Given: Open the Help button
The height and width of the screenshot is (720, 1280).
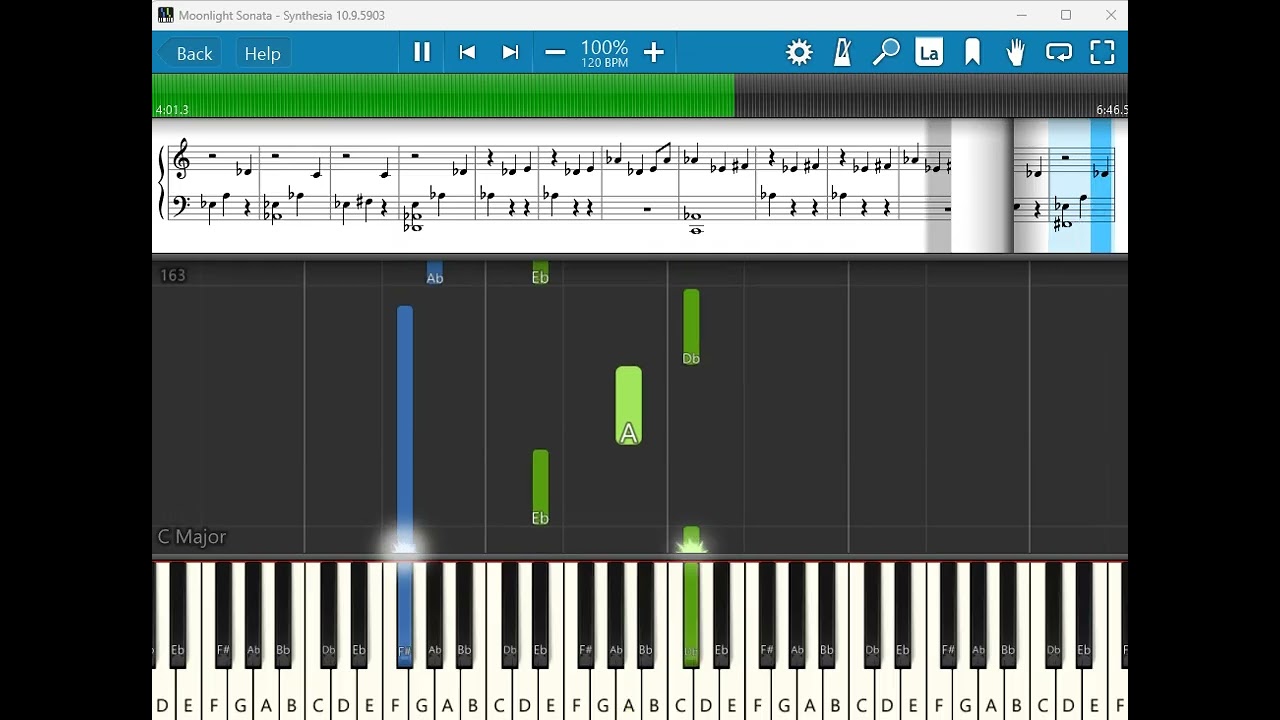Looking at the screenshot, I should [263, 53].
